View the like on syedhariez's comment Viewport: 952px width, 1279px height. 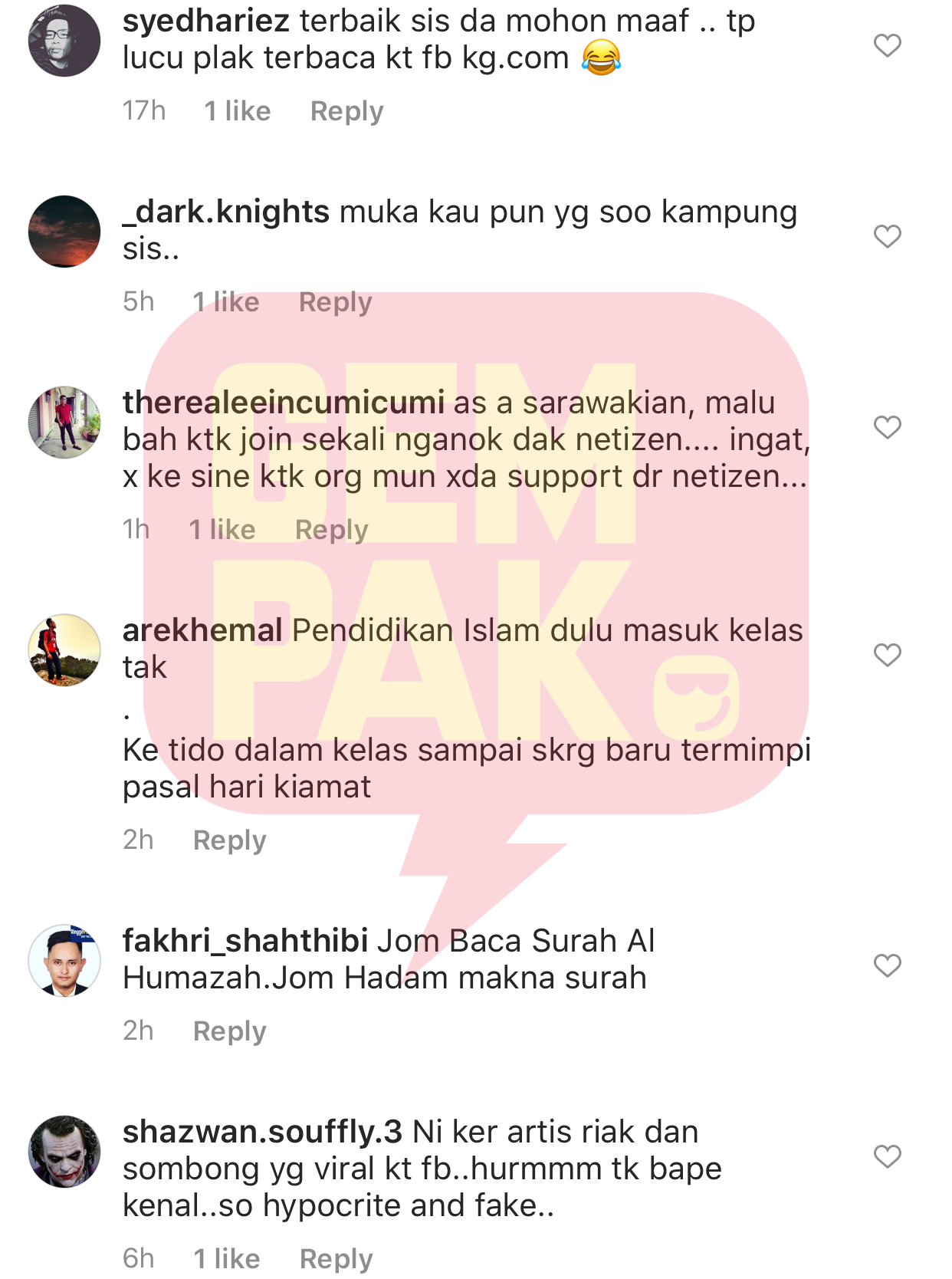[x=238, y=111]
